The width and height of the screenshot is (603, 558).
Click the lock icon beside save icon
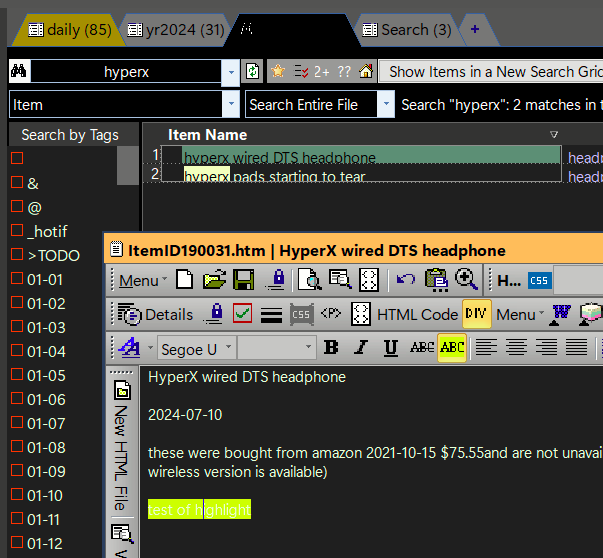pos(278,280)
